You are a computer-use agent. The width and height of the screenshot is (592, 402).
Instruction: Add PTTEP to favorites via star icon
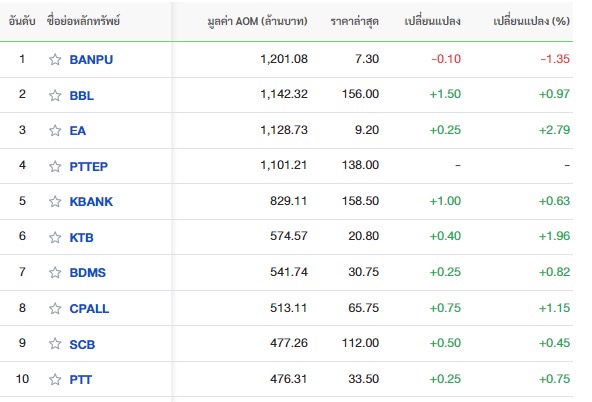tap(55, 166)
